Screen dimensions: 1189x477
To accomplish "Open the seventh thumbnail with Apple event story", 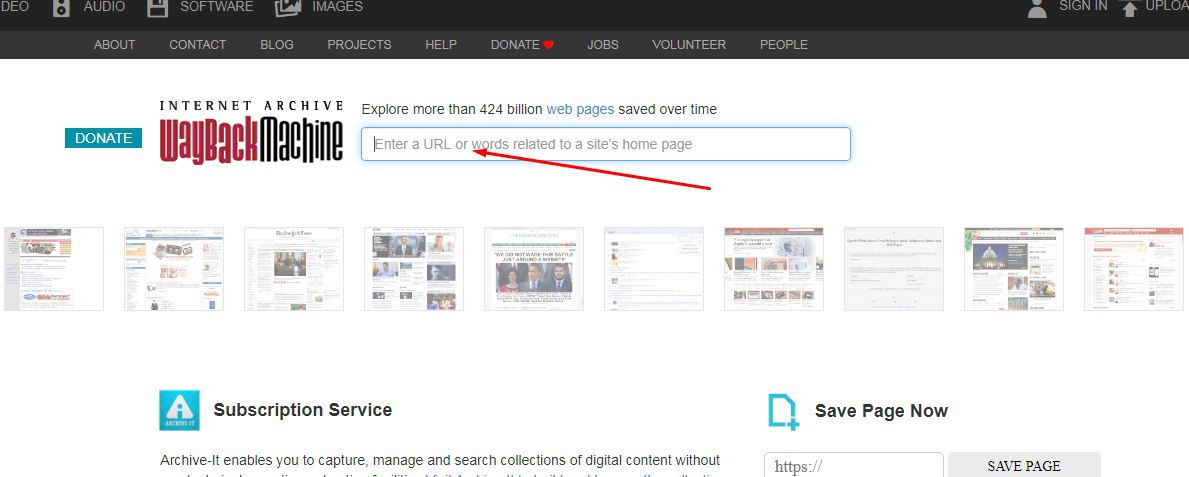I will click(x=773, y=268).
